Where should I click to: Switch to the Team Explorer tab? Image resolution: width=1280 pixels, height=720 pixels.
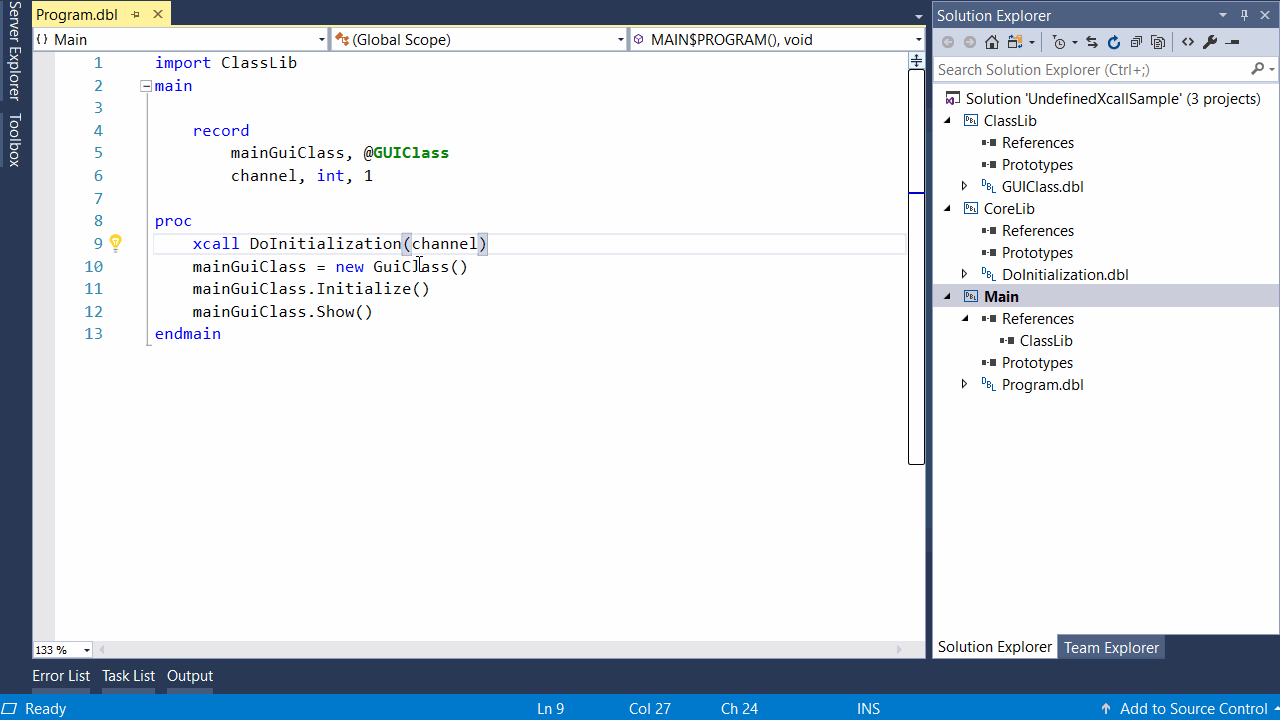(x=1111, y=647)
